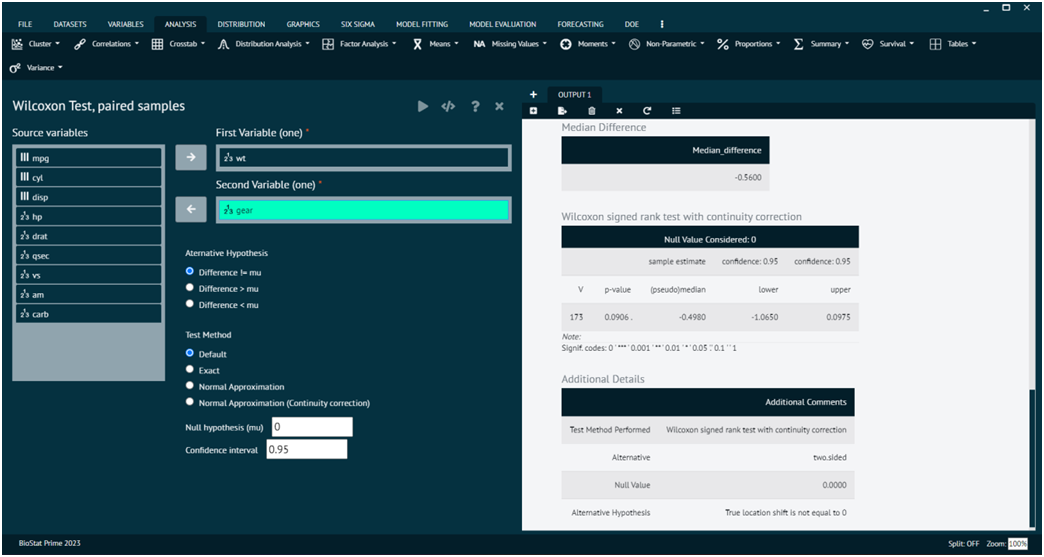Switch to the MODEL FITTING tab

[x=422, y=25]
